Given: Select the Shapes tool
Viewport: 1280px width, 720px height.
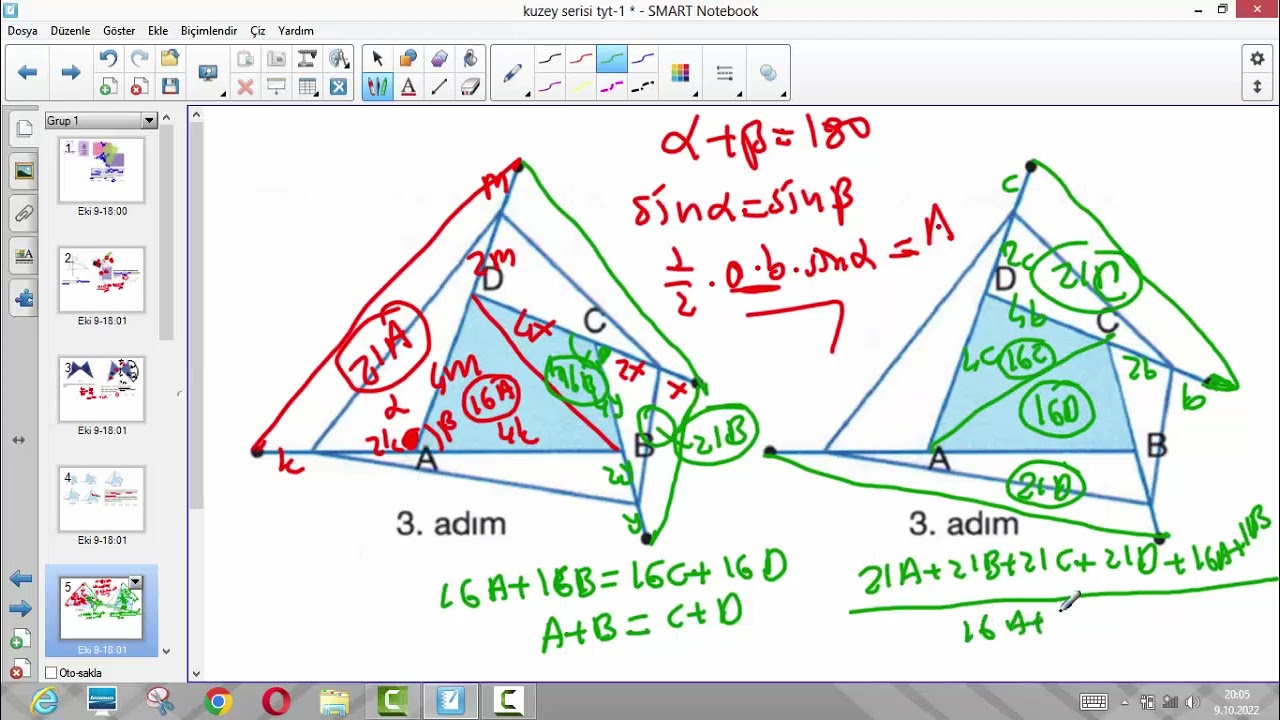Looking at the screenshot, I should coord(408,59).
